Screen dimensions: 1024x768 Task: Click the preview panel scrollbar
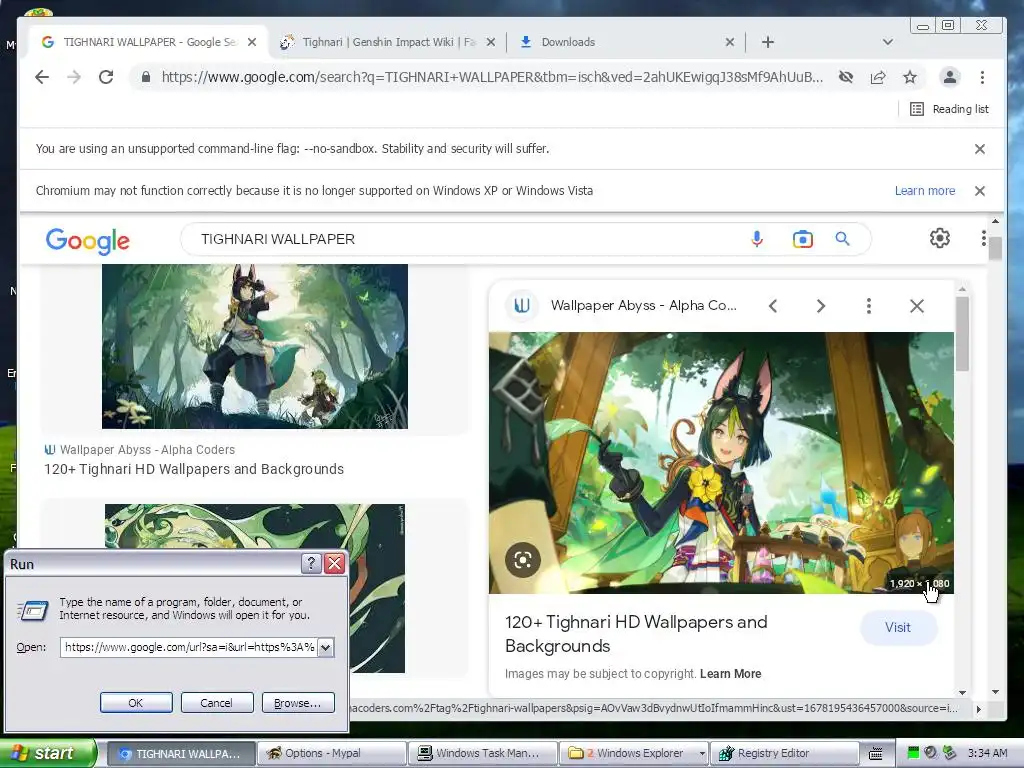point(962,334)
